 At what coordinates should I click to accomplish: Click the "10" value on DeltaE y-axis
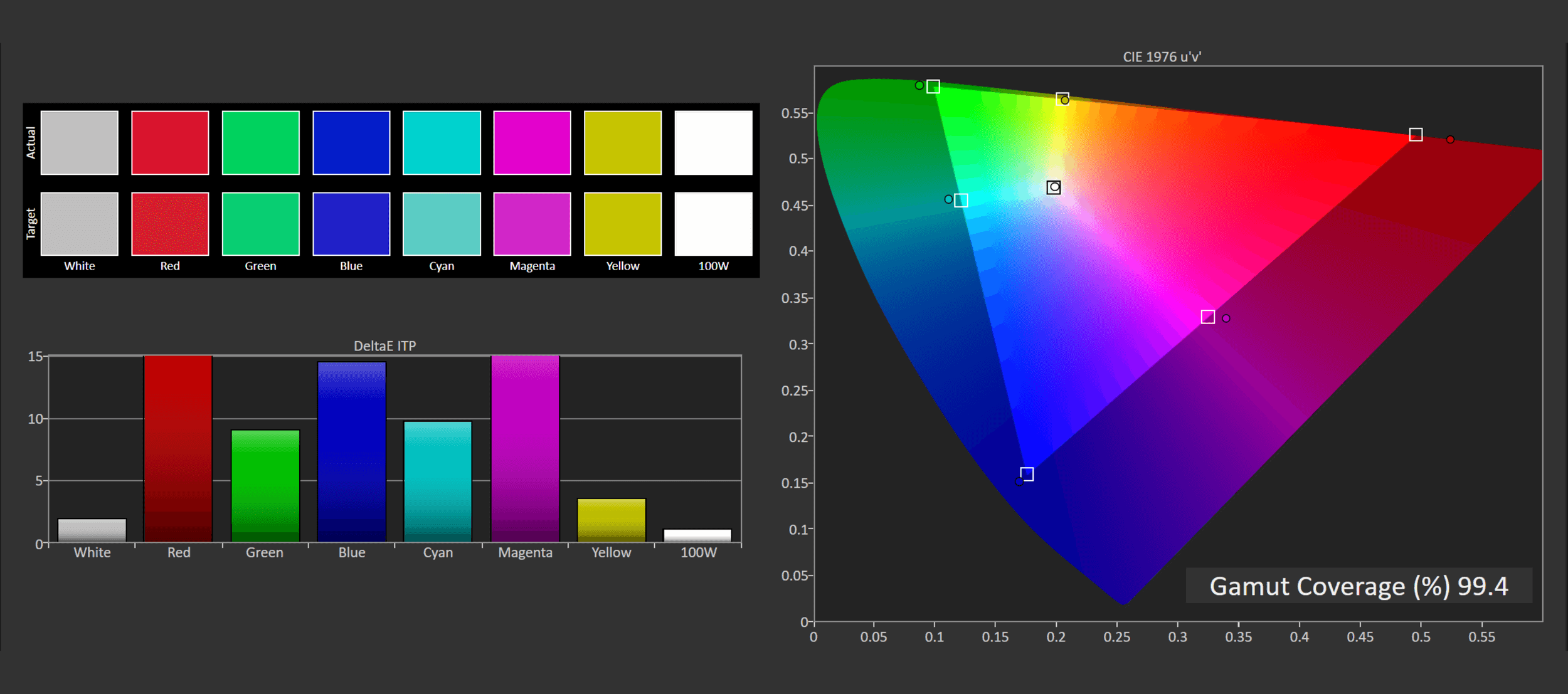(x=35, y=419)
